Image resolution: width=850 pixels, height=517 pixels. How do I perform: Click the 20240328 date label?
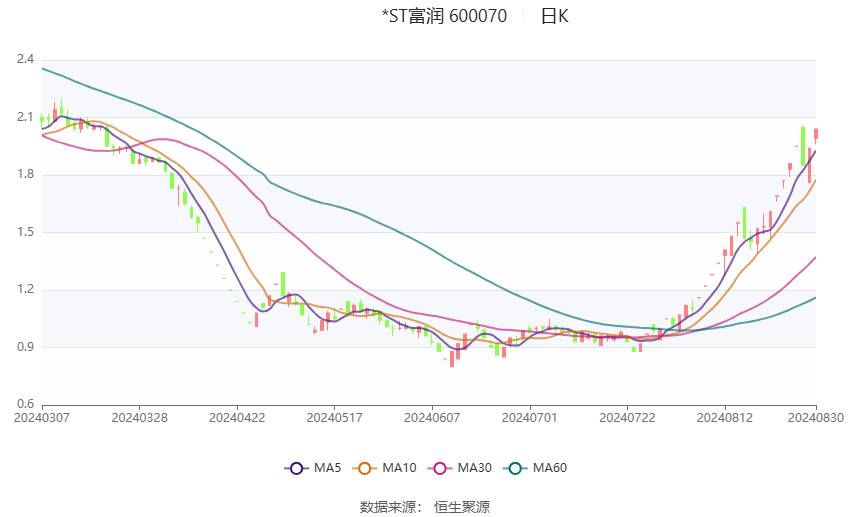(139, 418)
